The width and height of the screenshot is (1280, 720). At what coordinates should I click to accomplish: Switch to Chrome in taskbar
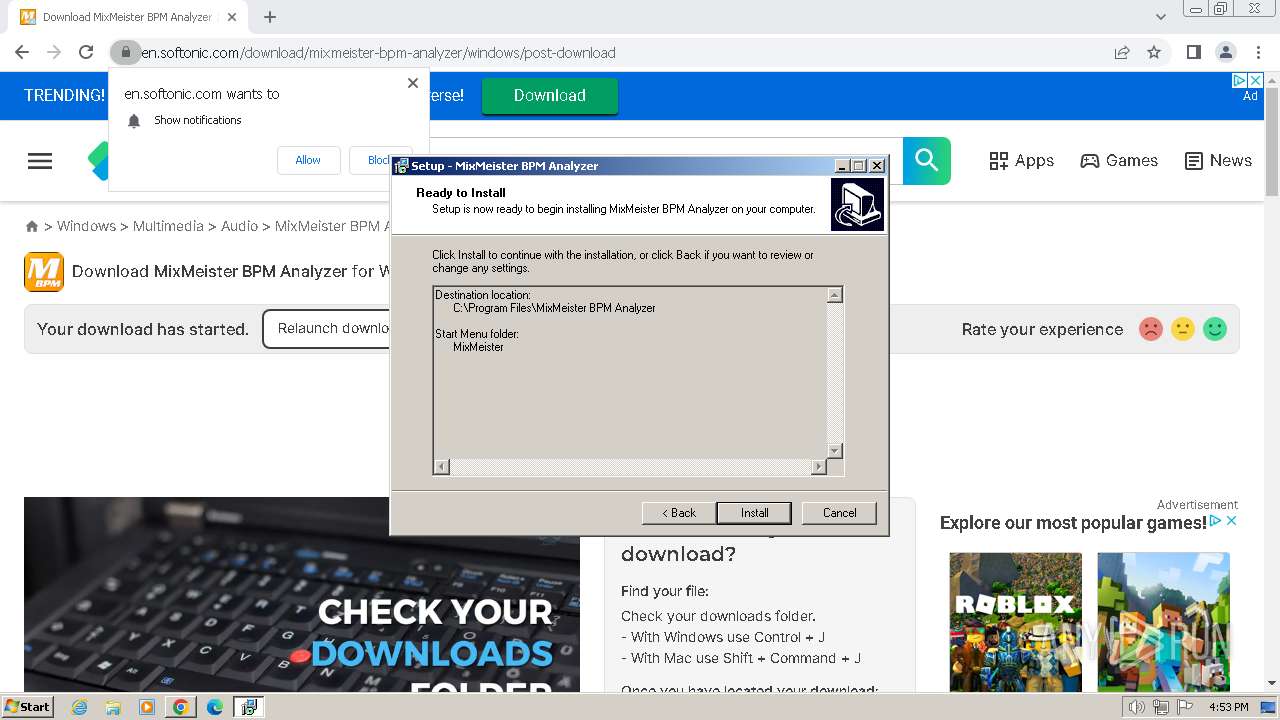(181, 707)
